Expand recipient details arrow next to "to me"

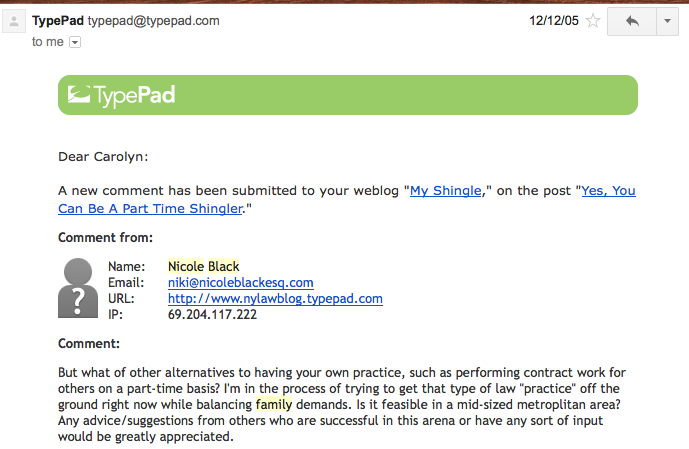[75, 42]
